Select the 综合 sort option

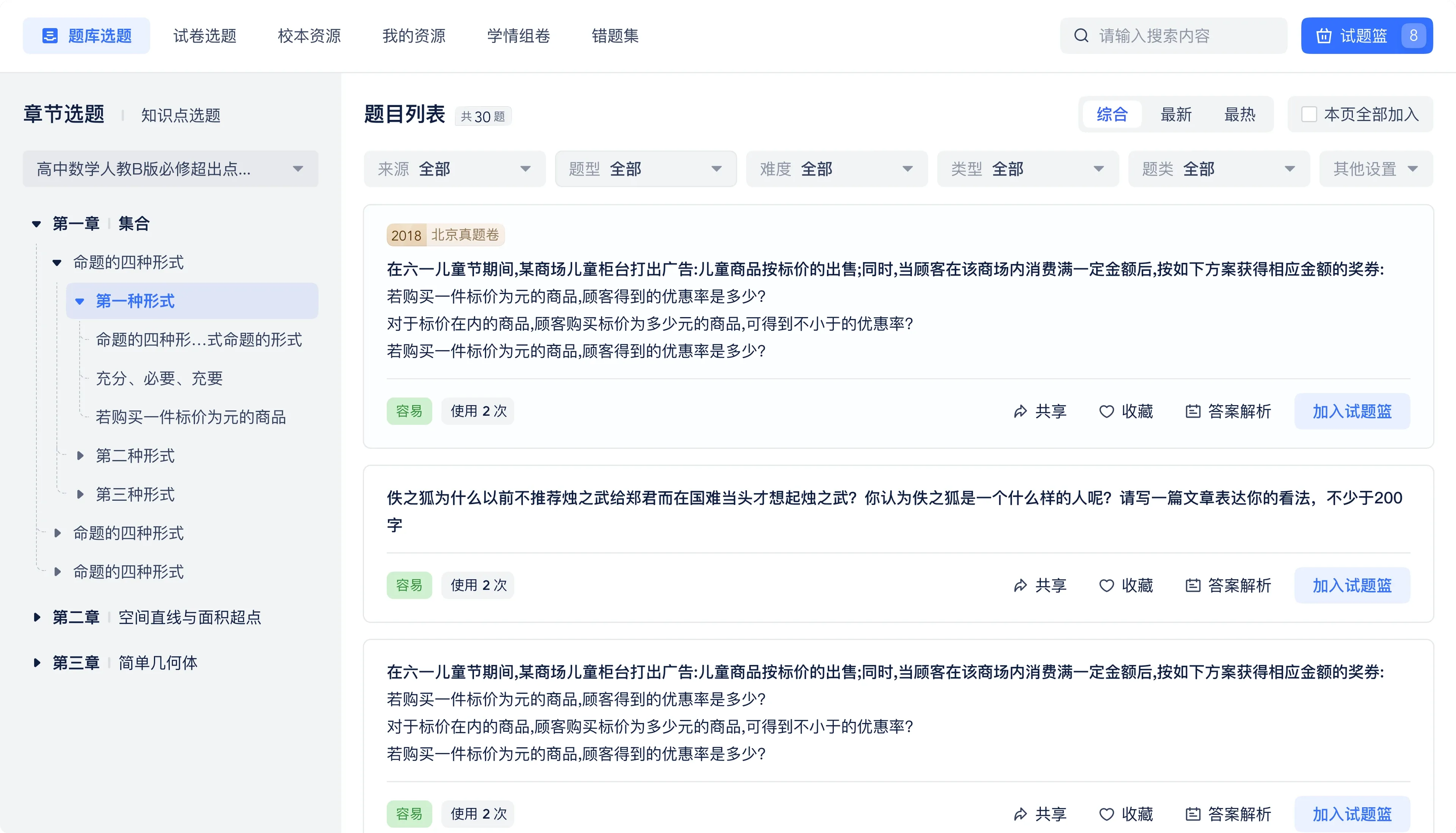point(1112,115)
